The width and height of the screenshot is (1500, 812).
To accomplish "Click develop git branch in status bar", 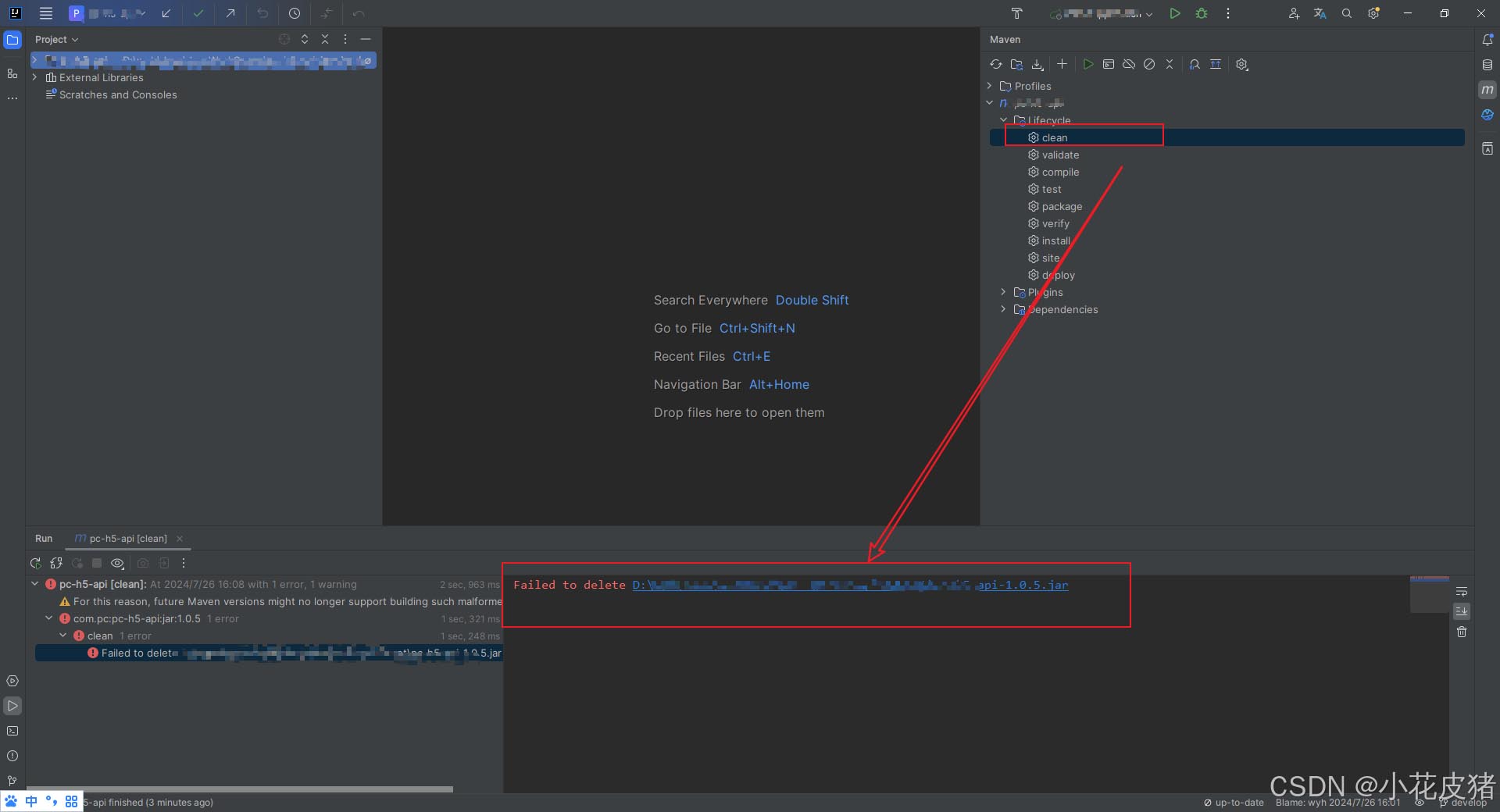I will point(1463,803).
